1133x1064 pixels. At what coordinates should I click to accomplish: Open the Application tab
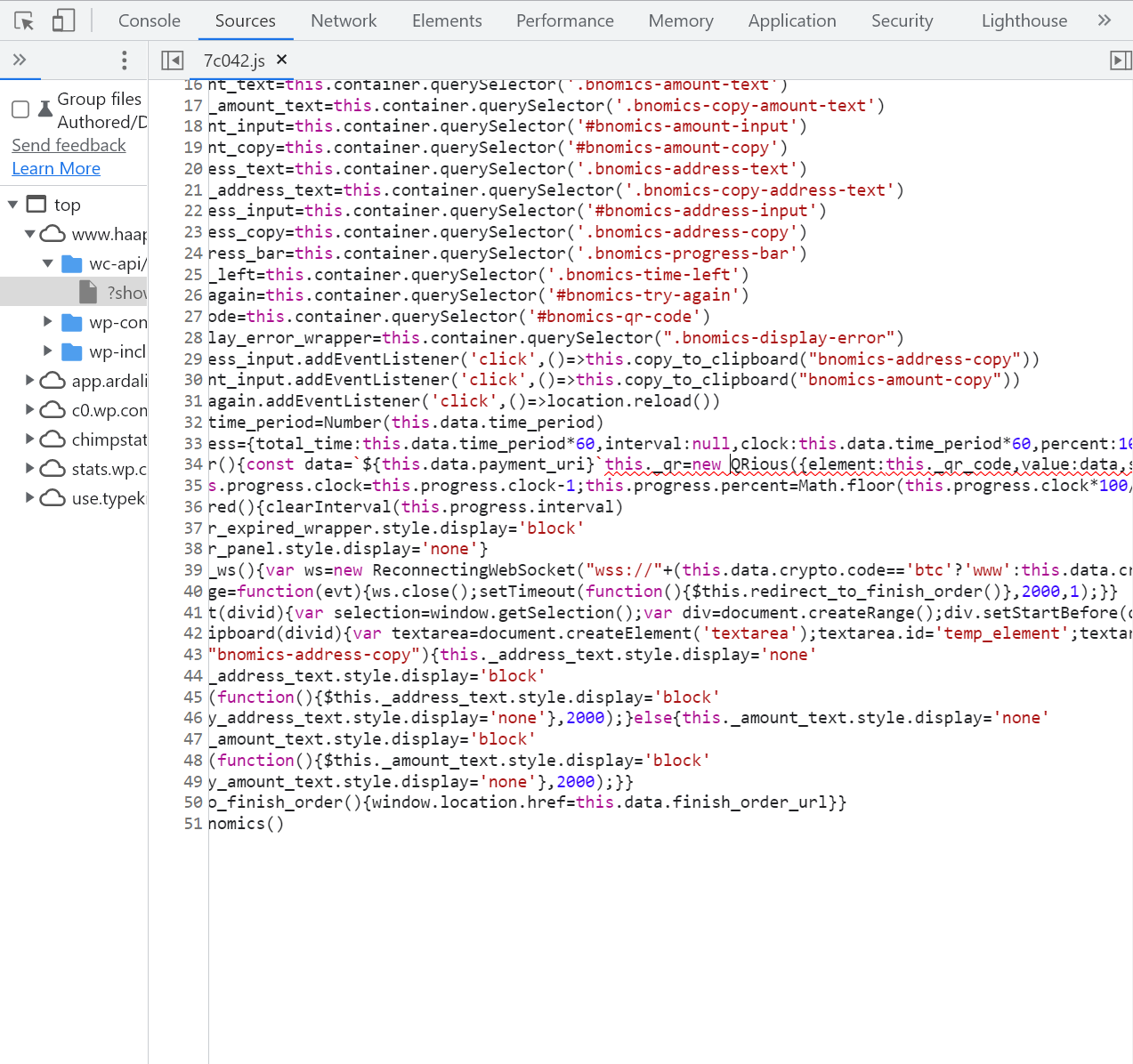pos(792,20)
